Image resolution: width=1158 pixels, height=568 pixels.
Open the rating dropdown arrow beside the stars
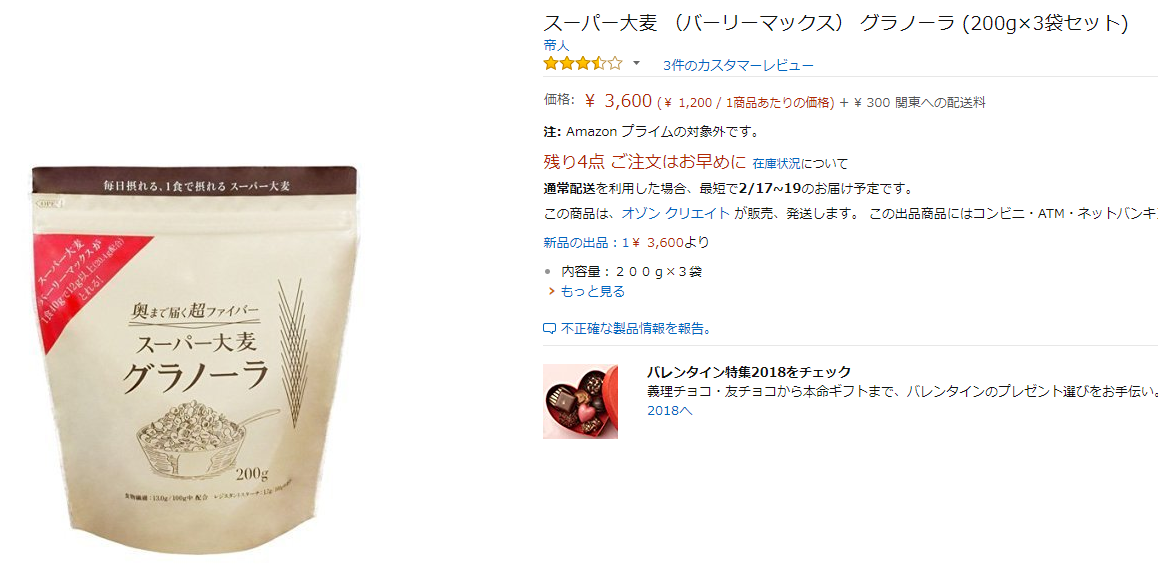[637, 64]
